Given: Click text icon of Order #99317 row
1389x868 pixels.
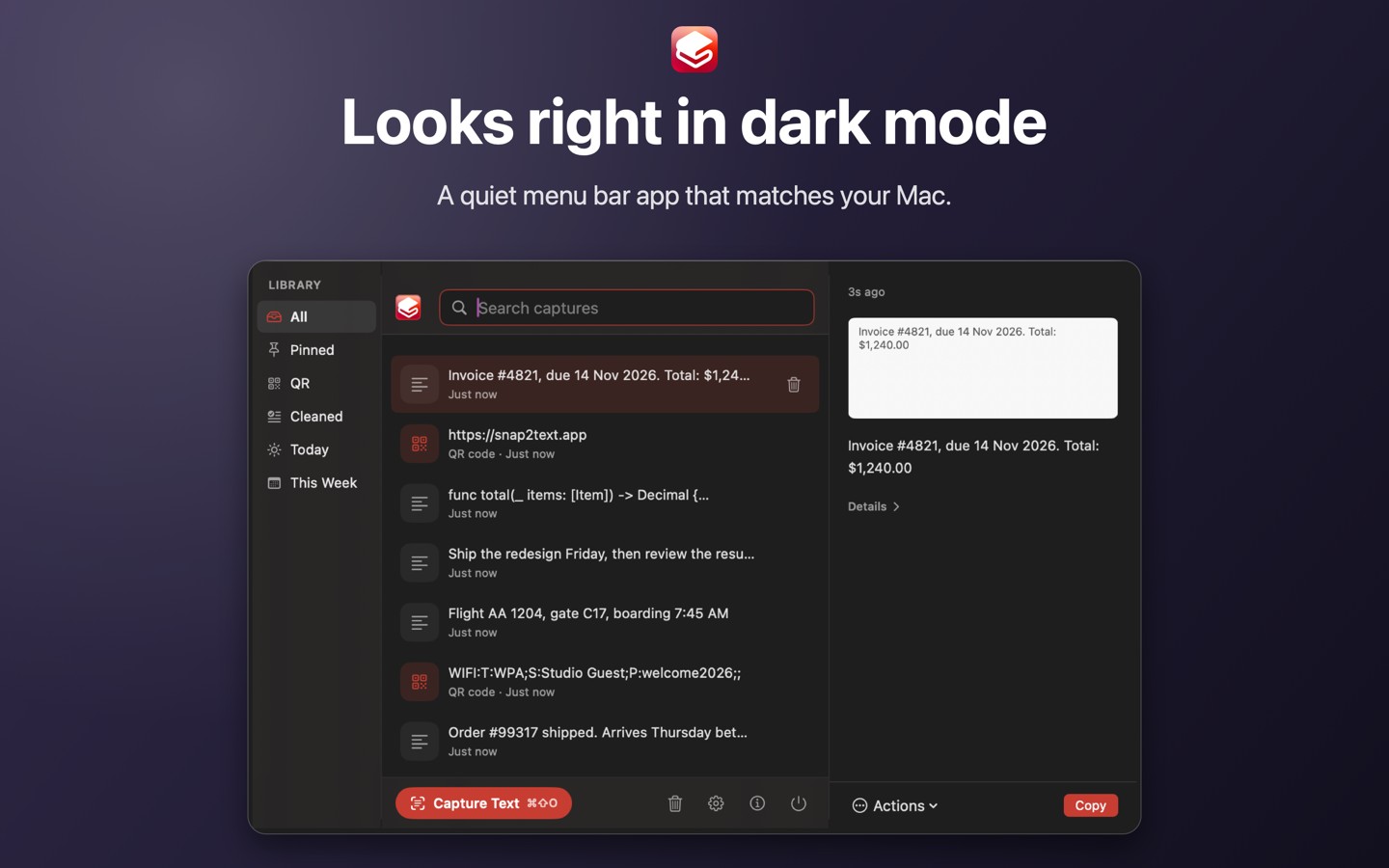Looking at the screenshot, I should coord(420,742).
